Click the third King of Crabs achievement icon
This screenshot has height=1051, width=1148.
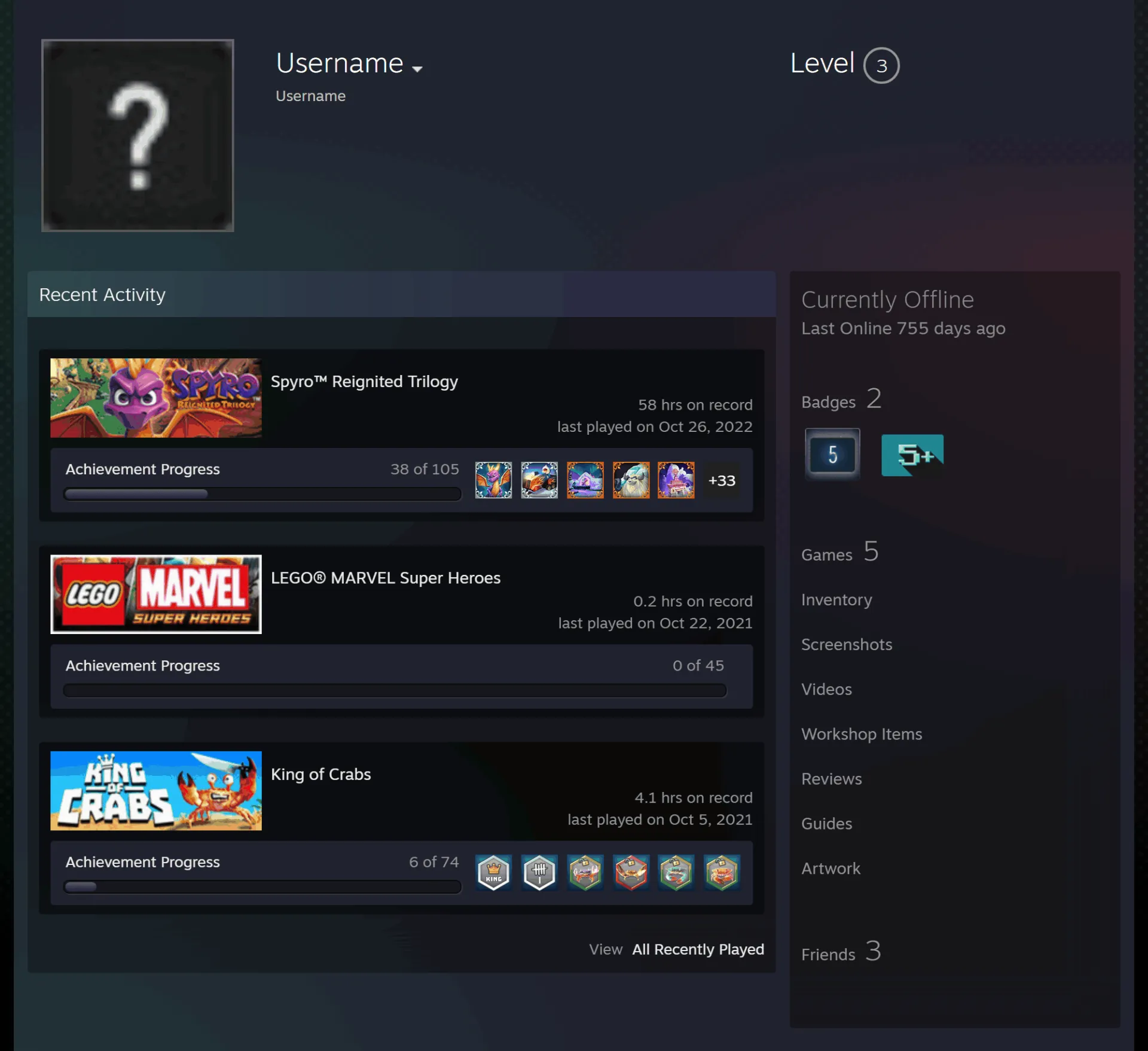coord(585,873)
